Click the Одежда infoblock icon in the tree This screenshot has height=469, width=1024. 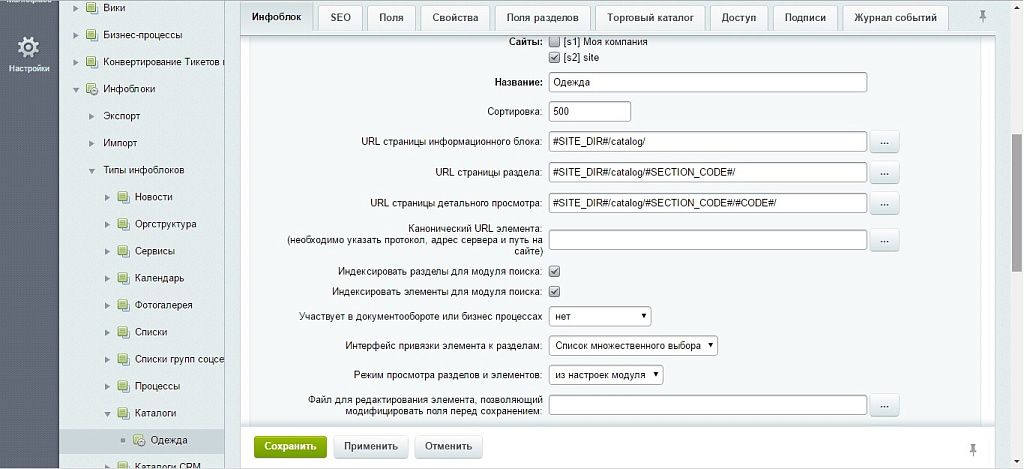(139, 440)
